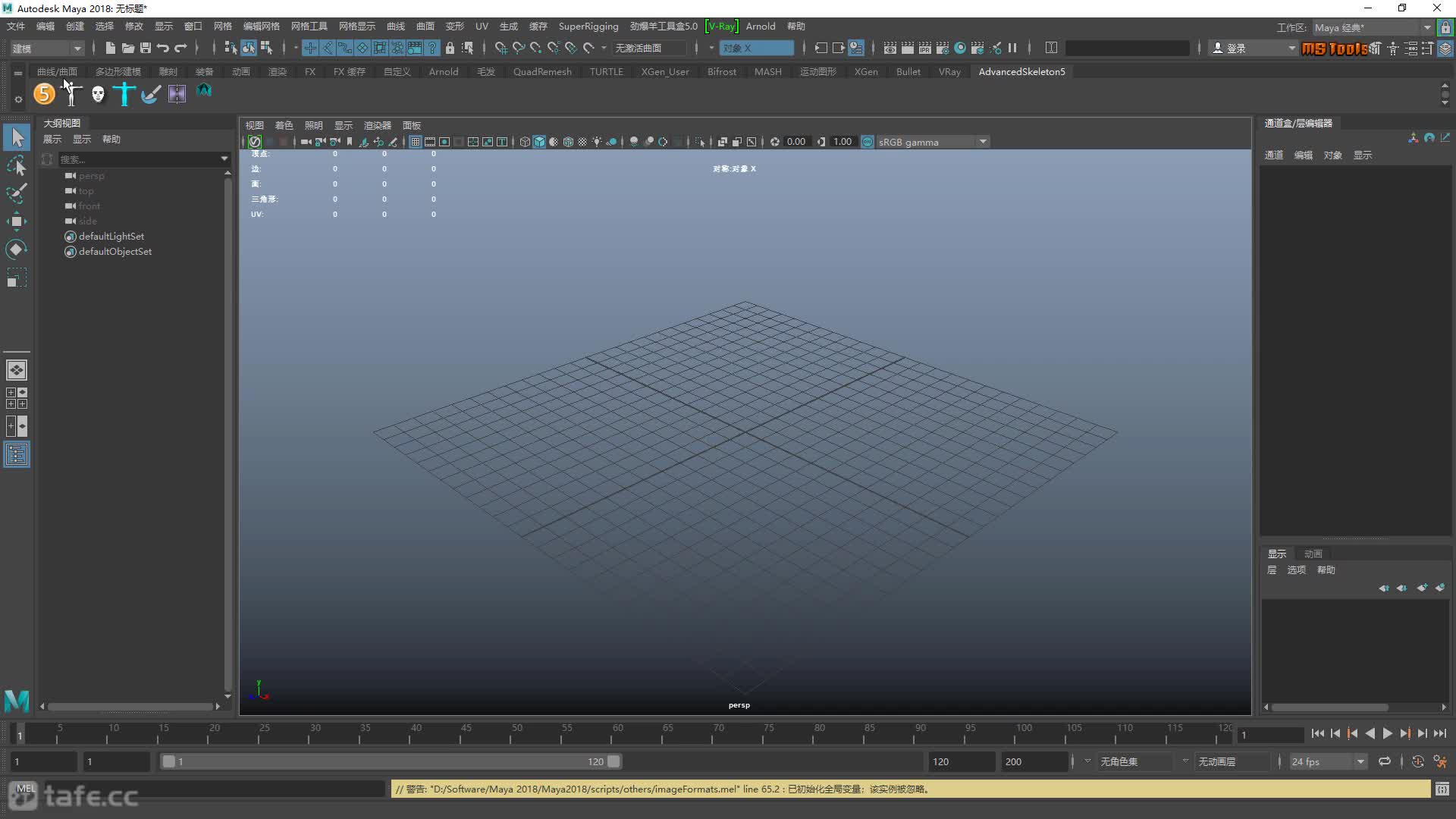Open the Maya 经典 workspace dropdown
Screen dimensions: 1456x819
[1373, 27]
